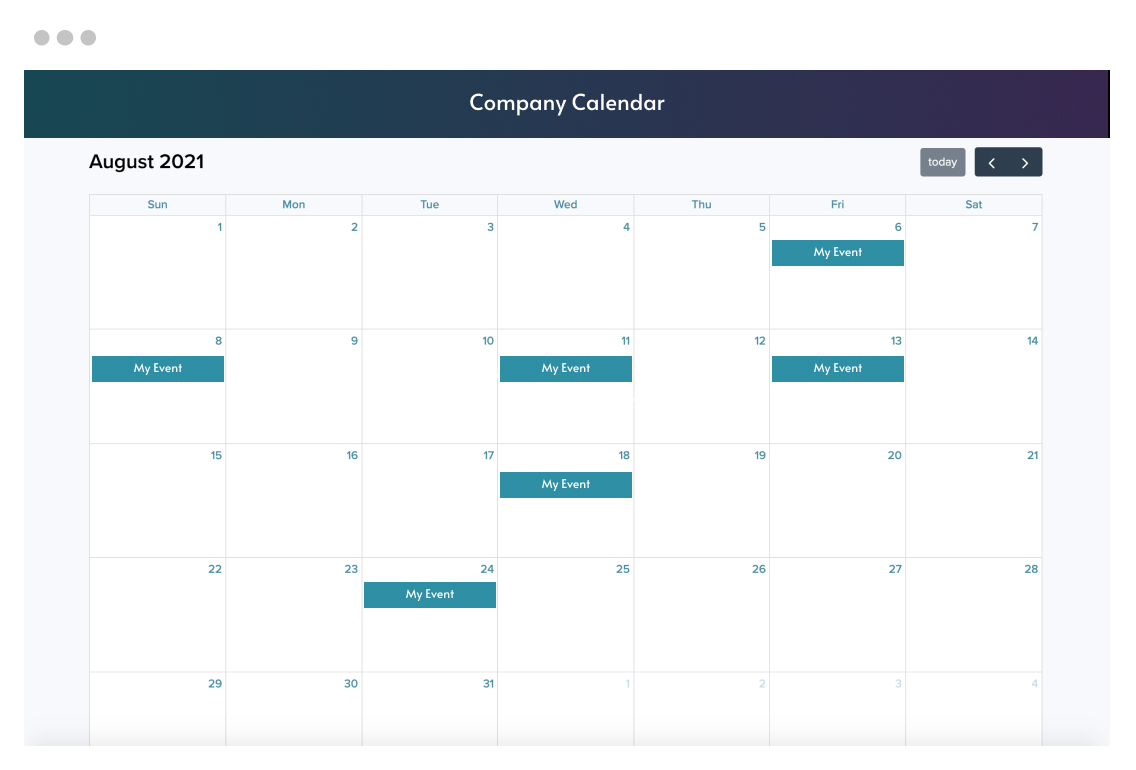This screenshot has width=1136, height=770.
Task: Select day number 1 of August
Action: [220, 227]
